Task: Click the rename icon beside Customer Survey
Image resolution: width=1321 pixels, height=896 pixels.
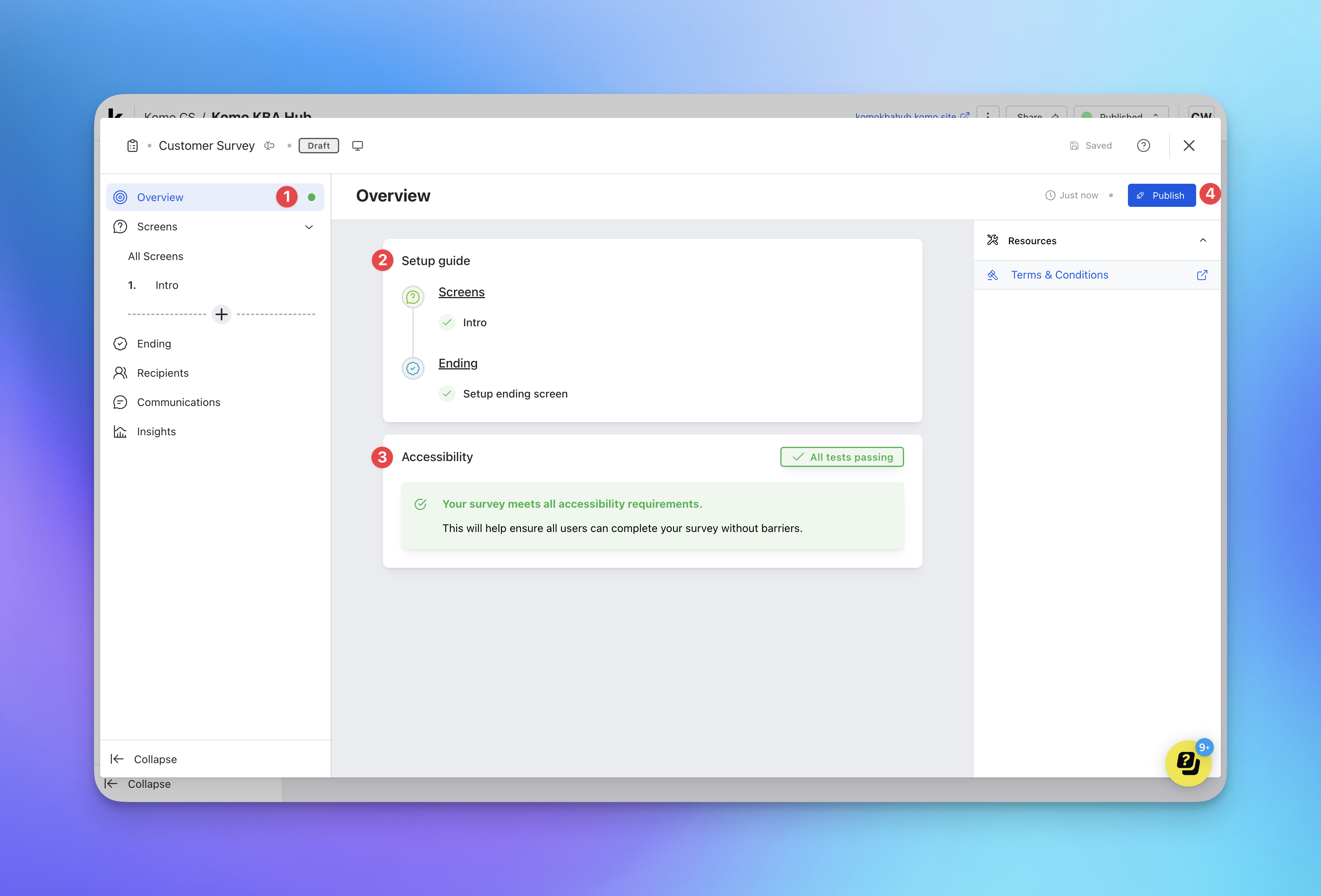Action: point(269,146)
